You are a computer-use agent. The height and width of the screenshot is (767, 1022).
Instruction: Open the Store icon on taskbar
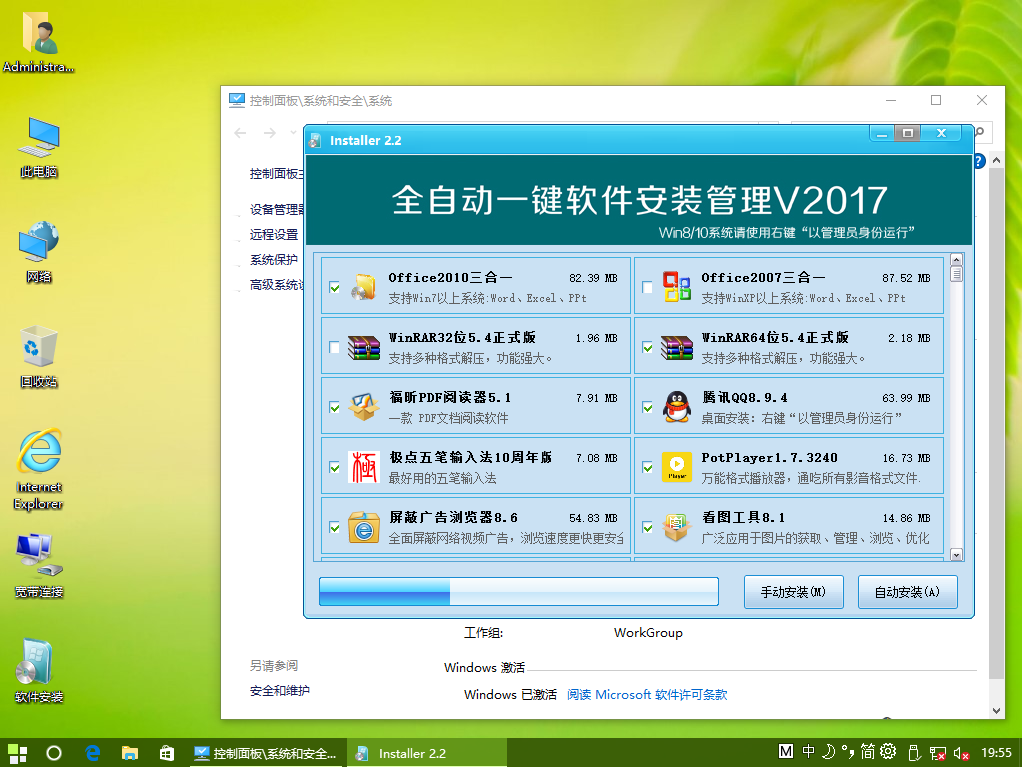[x=167, y=753]
